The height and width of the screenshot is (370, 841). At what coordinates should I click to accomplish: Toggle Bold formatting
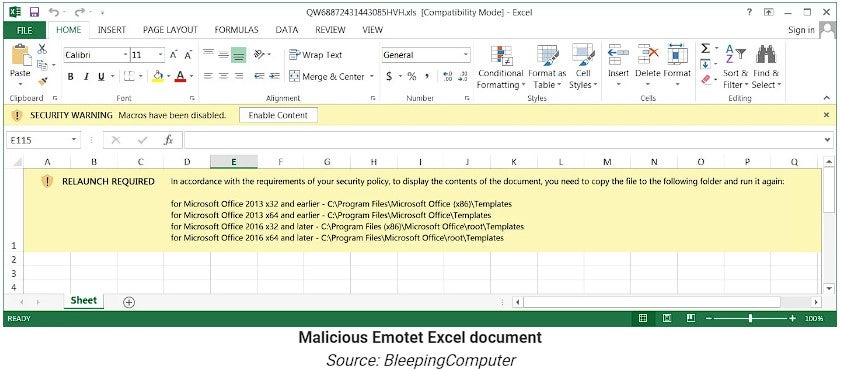coord(70,77)
